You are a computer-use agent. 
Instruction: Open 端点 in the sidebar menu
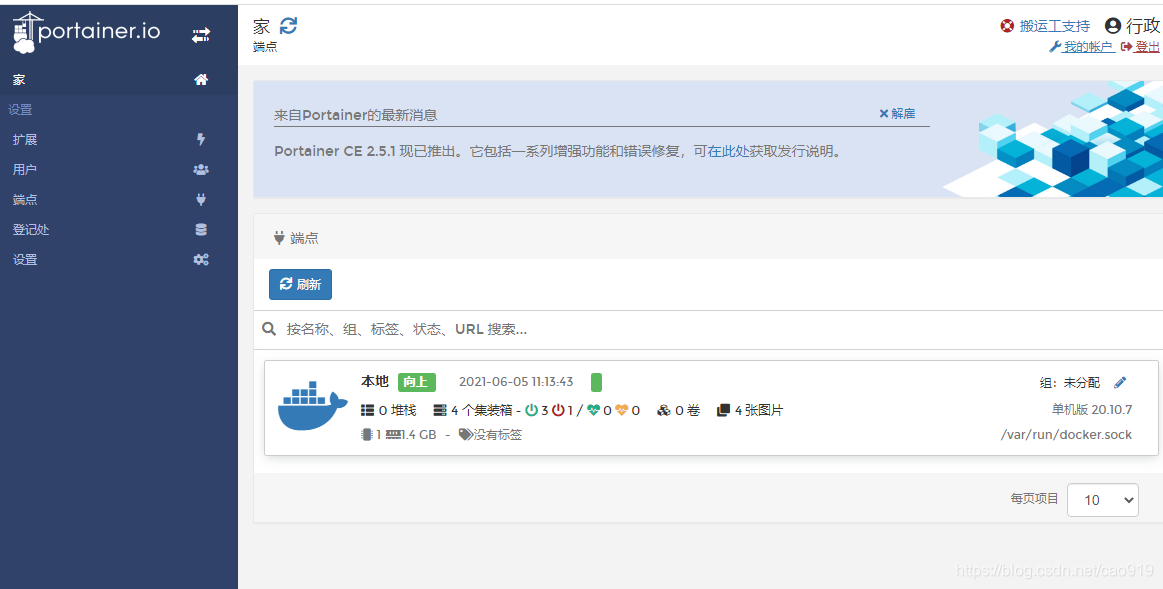pyautogui.click(x=119, y=200)
